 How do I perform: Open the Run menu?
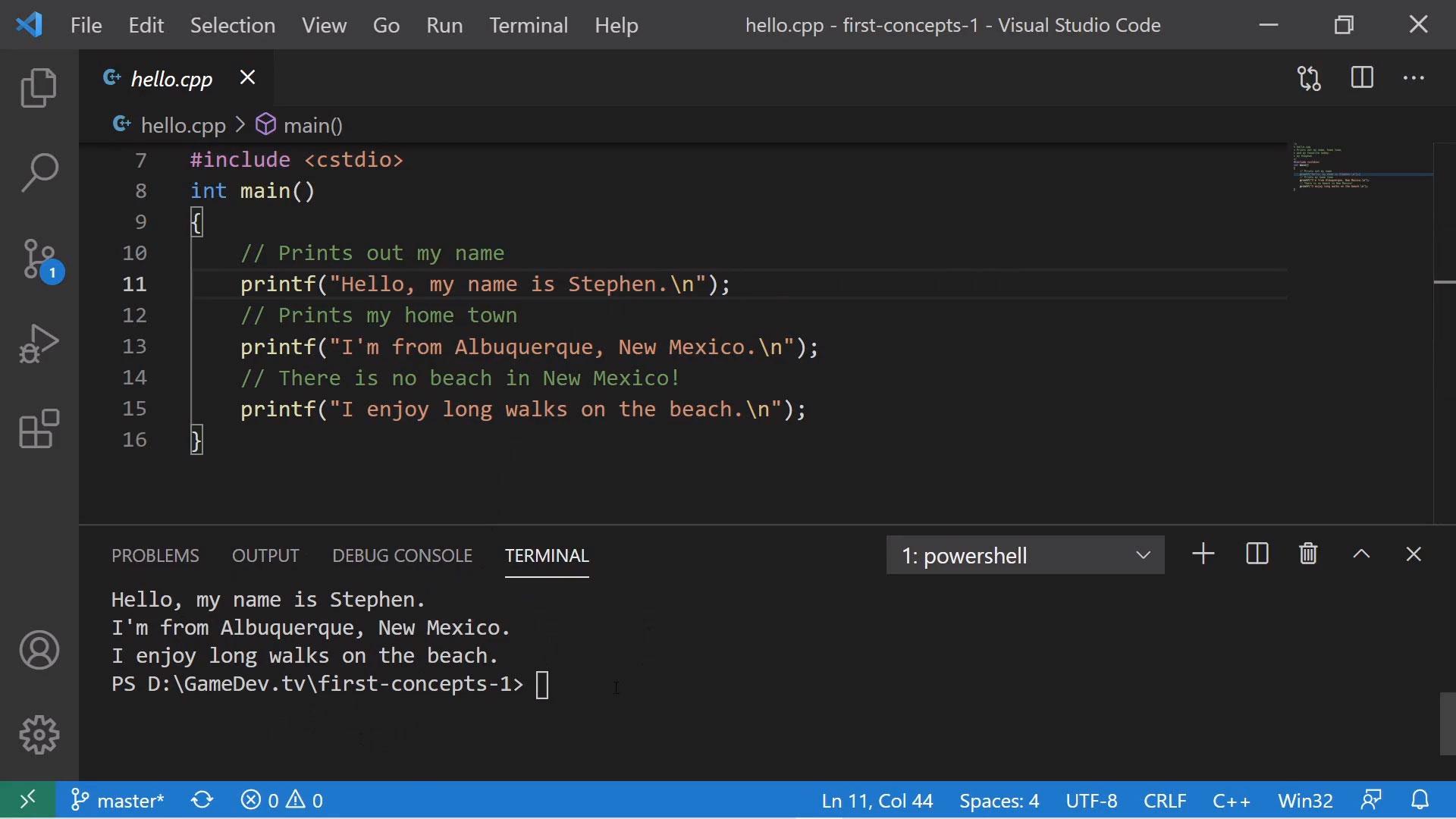[x=444, y=24]
